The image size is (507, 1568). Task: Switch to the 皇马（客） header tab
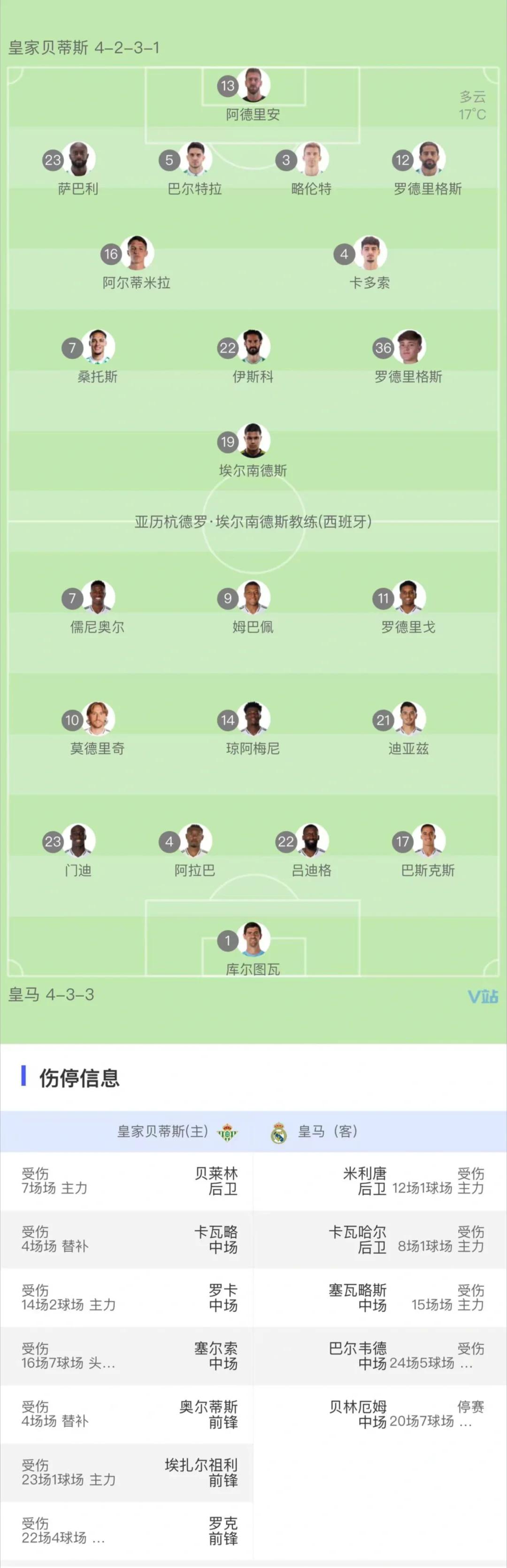click(x=327, y=1132)
